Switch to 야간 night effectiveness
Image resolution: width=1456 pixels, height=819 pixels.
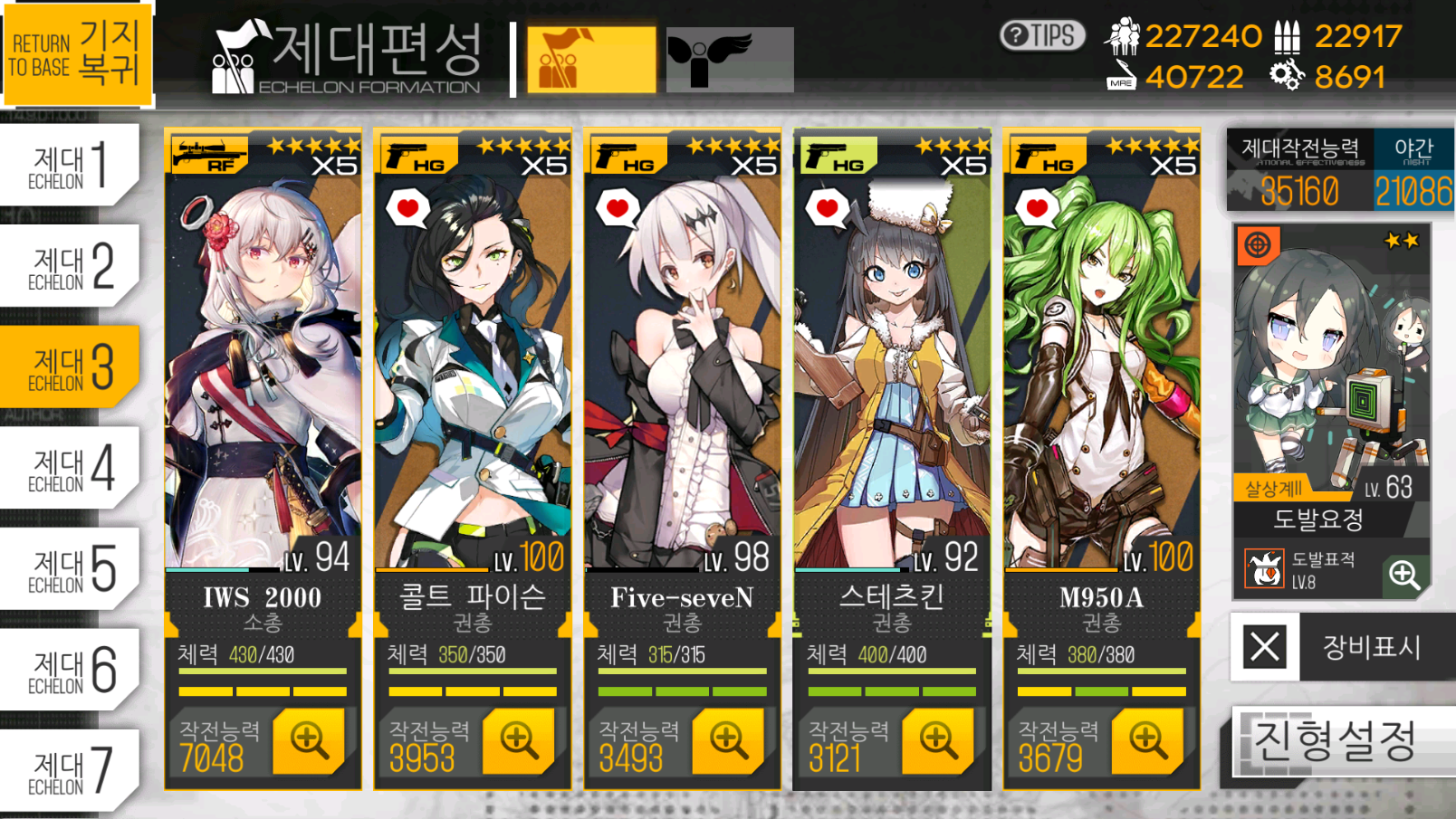click(1413, 170)
